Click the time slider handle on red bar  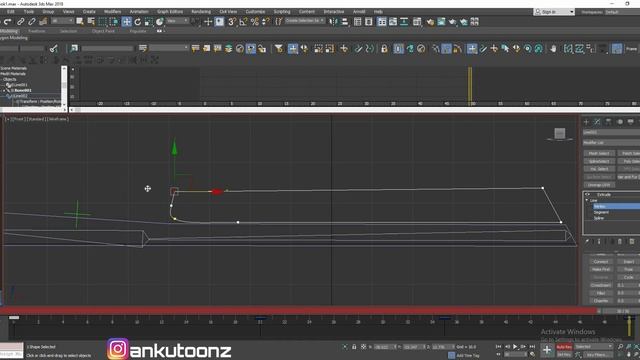point(622,311)
